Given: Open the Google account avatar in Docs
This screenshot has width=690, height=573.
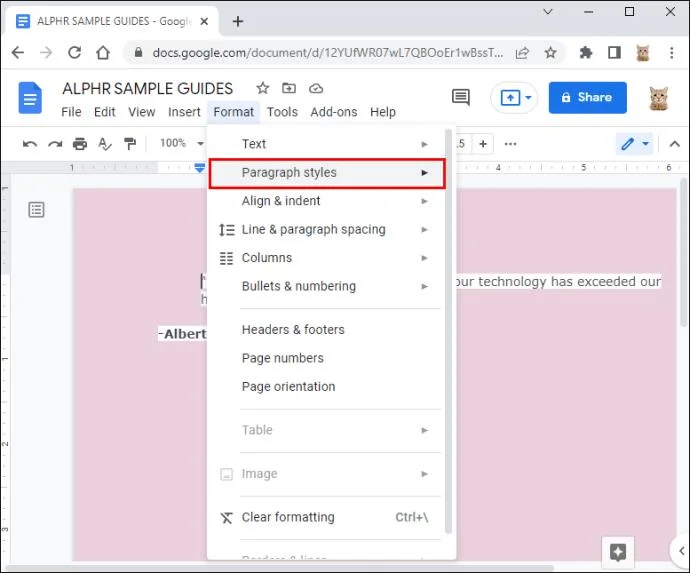Looking at the screenshot, I should click(659, 98).
